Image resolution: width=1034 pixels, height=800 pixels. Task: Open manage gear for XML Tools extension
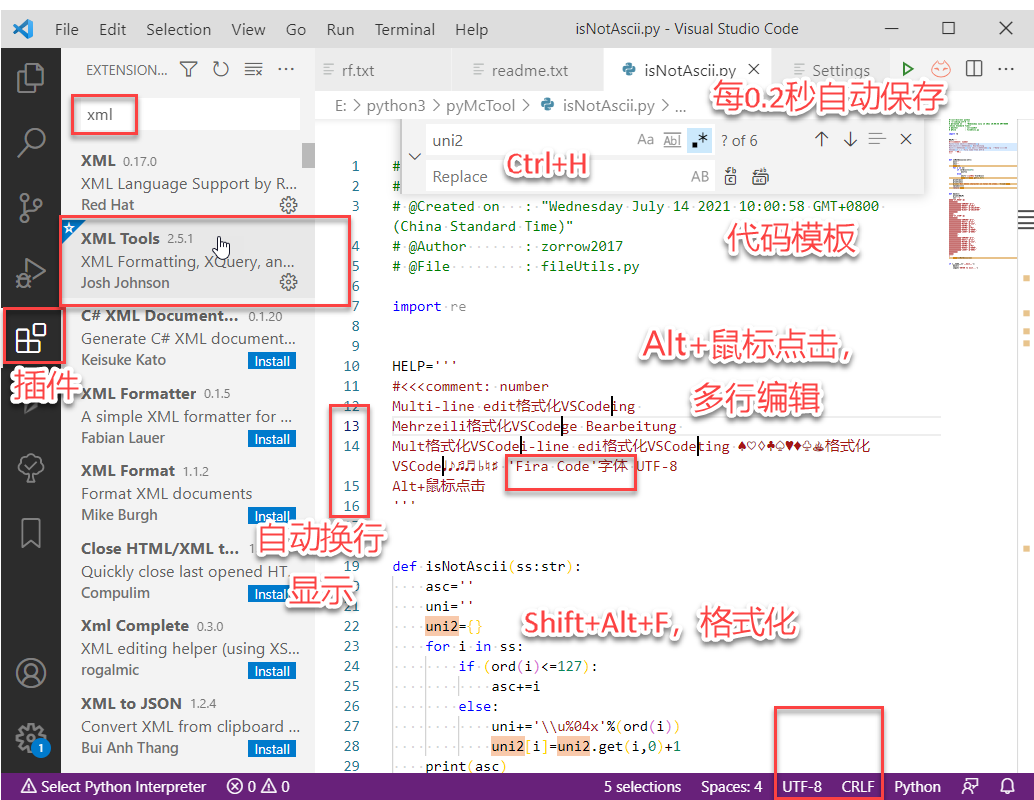click(x=288, y=283)
